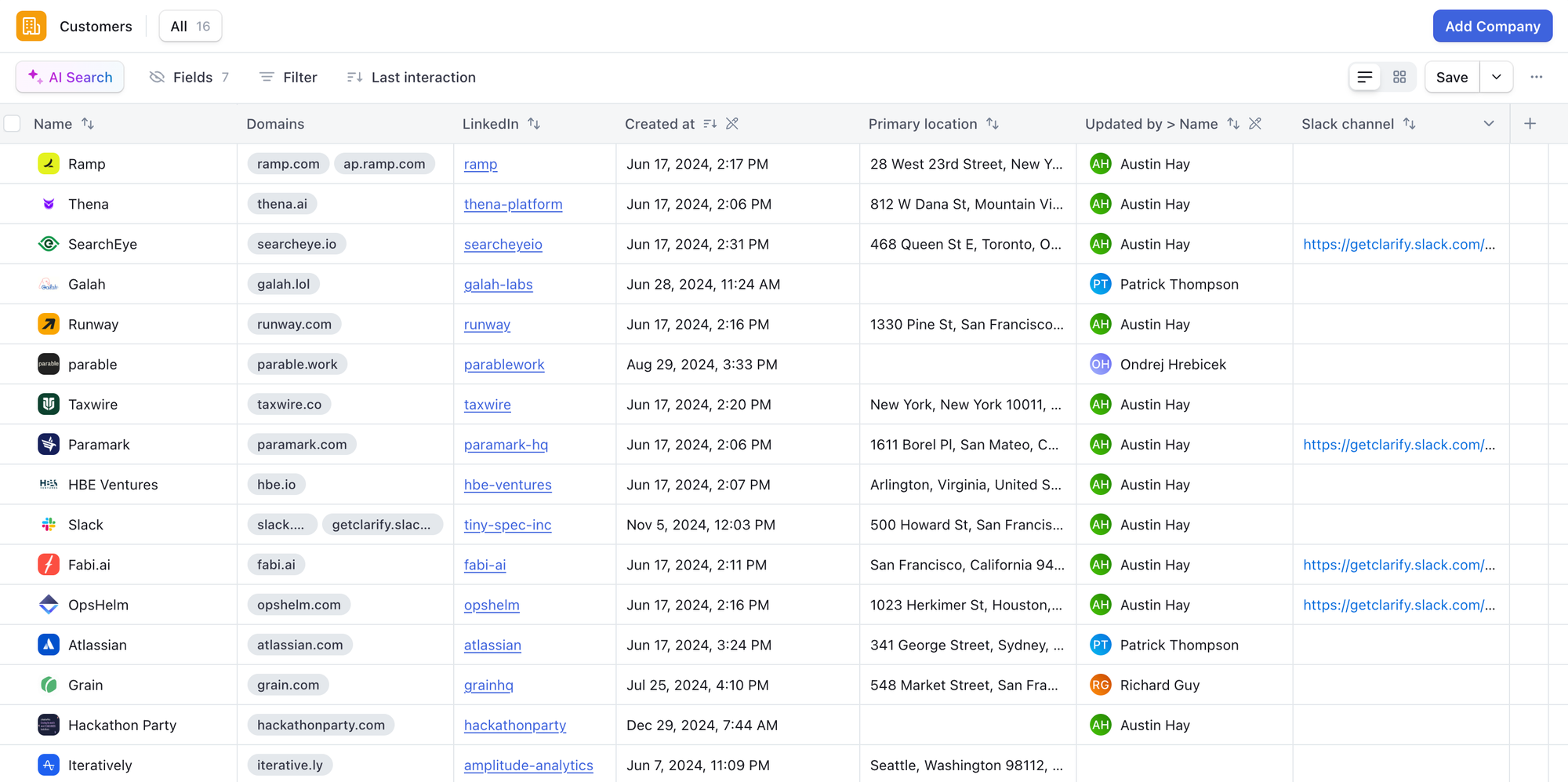Switch to the grid view layout
1568x782 pixels.
tap(1399, 77)
